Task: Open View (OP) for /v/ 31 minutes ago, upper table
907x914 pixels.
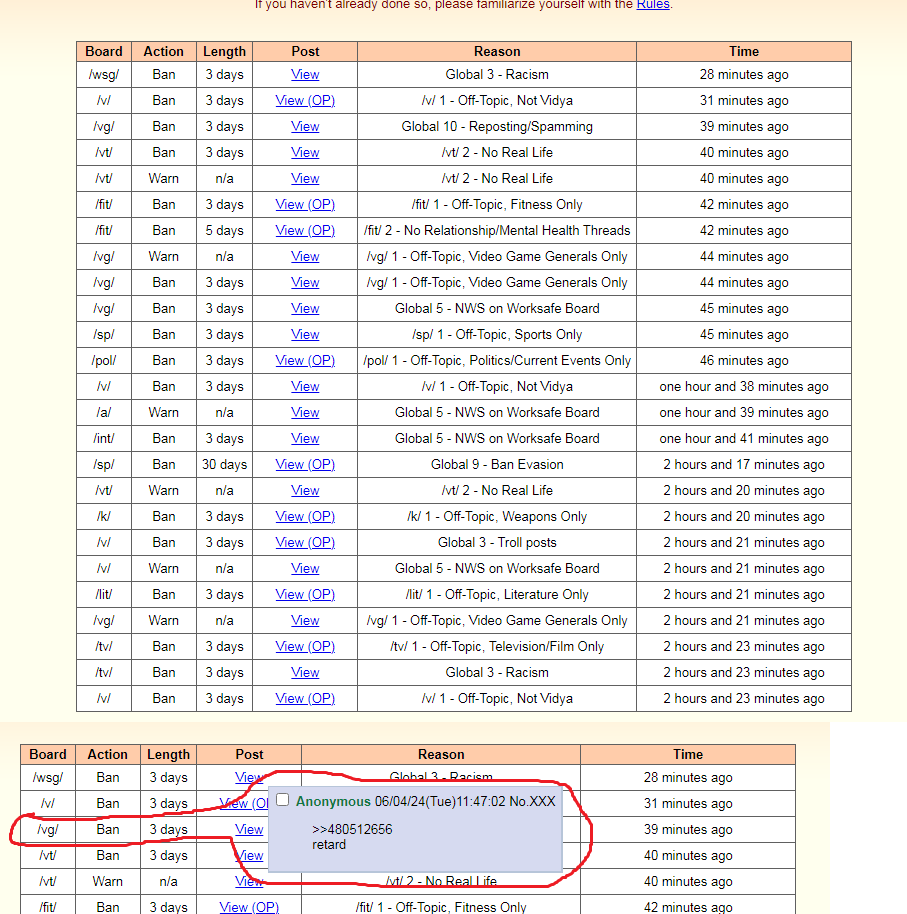Action: (305, 101)
